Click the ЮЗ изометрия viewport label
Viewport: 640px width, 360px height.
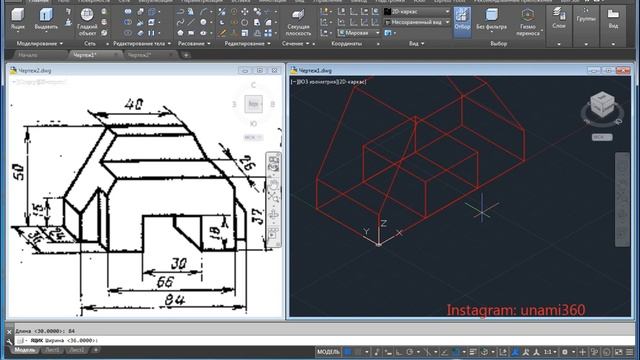(321, 82)
